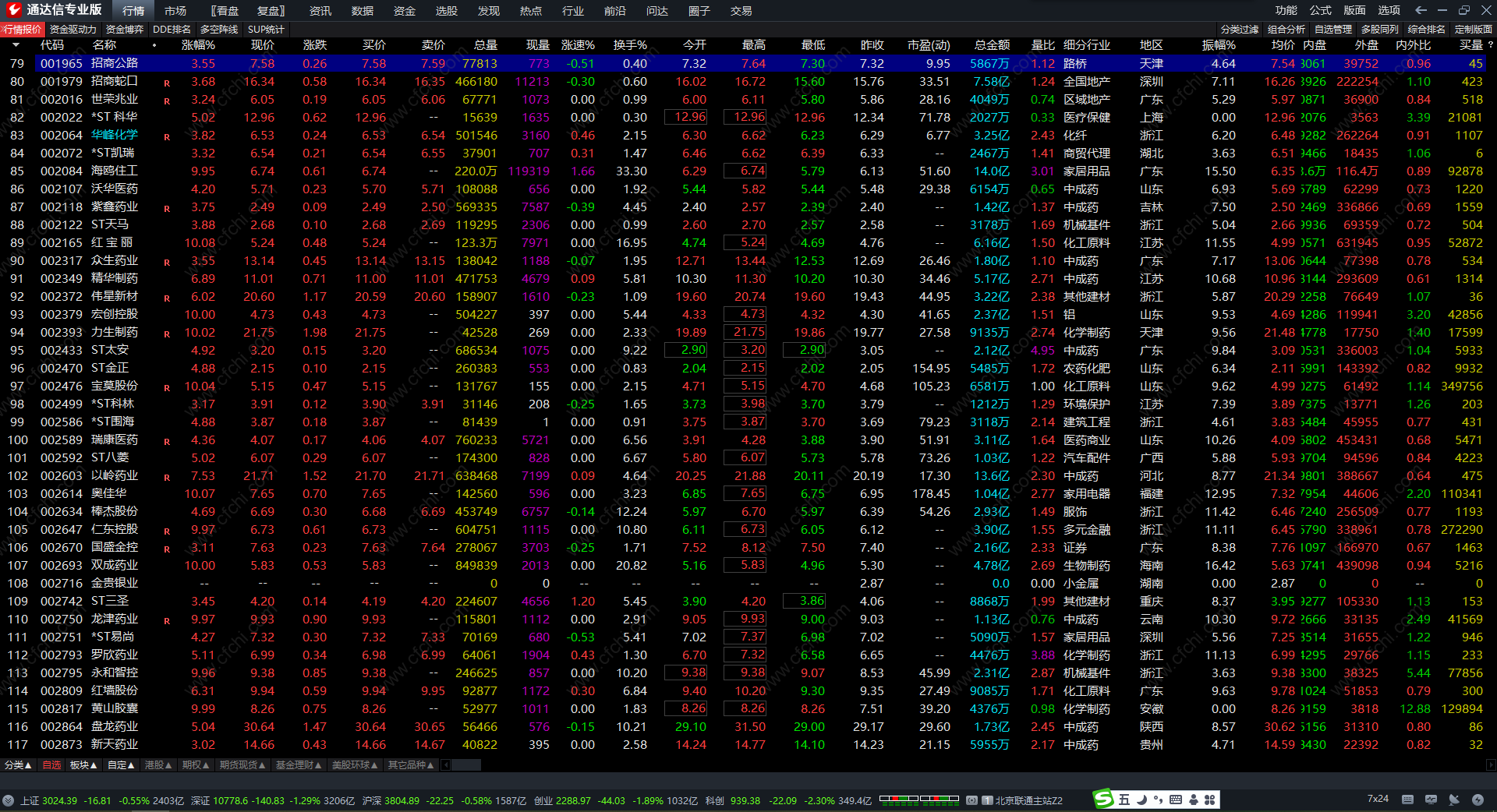
Task: Switch to the DDE排名 tab
Action: pyautogui.click(x=172, y=30)
